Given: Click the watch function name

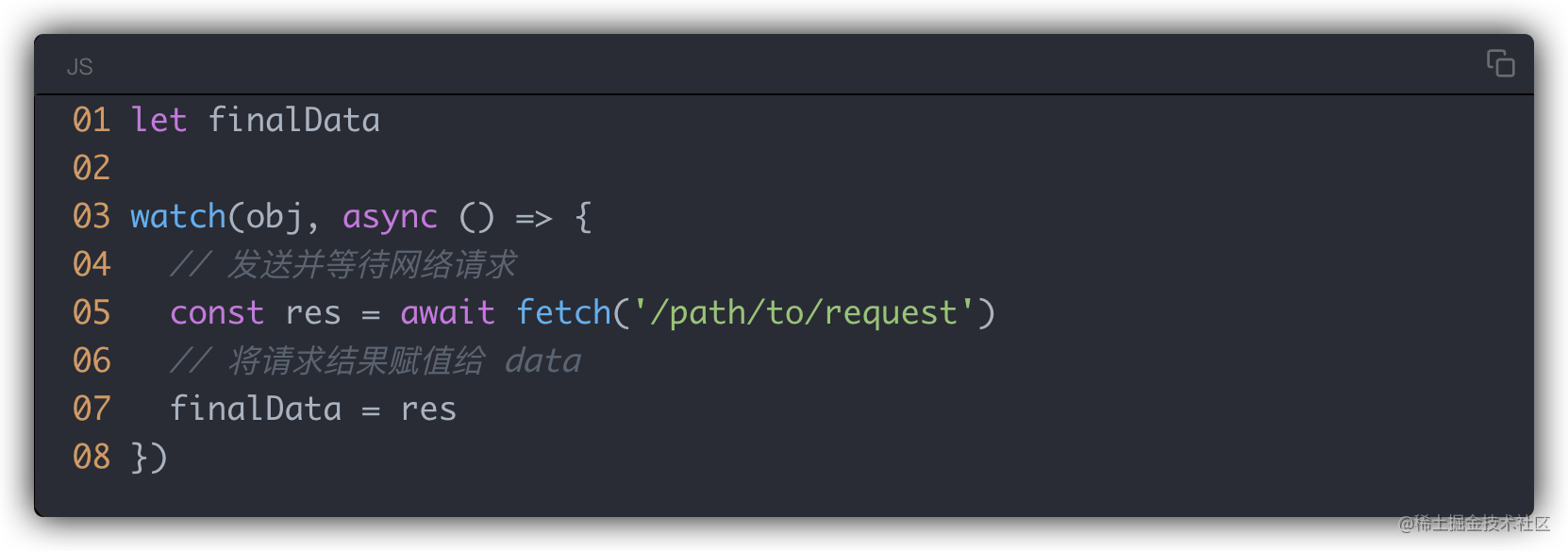Looking at the screenshot, I should click(178, 216).
